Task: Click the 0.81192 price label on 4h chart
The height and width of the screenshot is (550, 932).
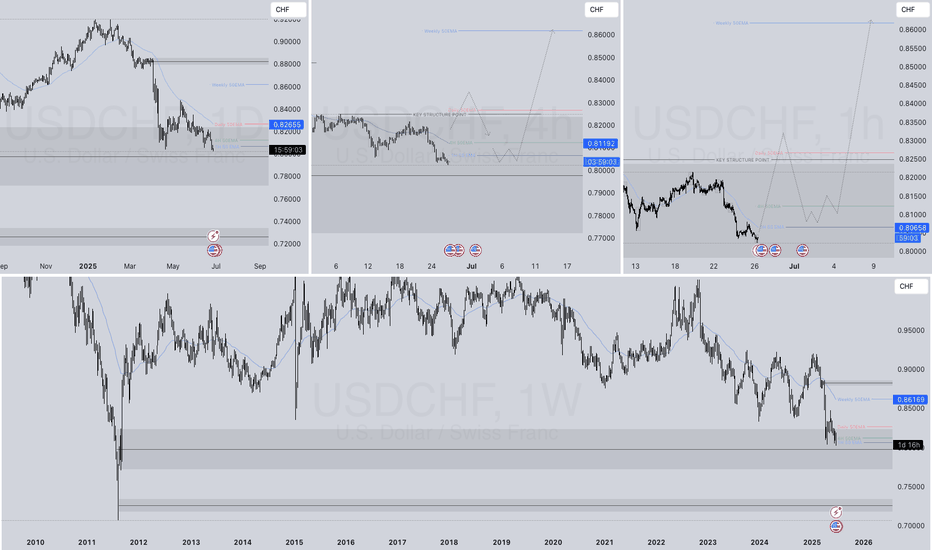Action: [602, 143]
